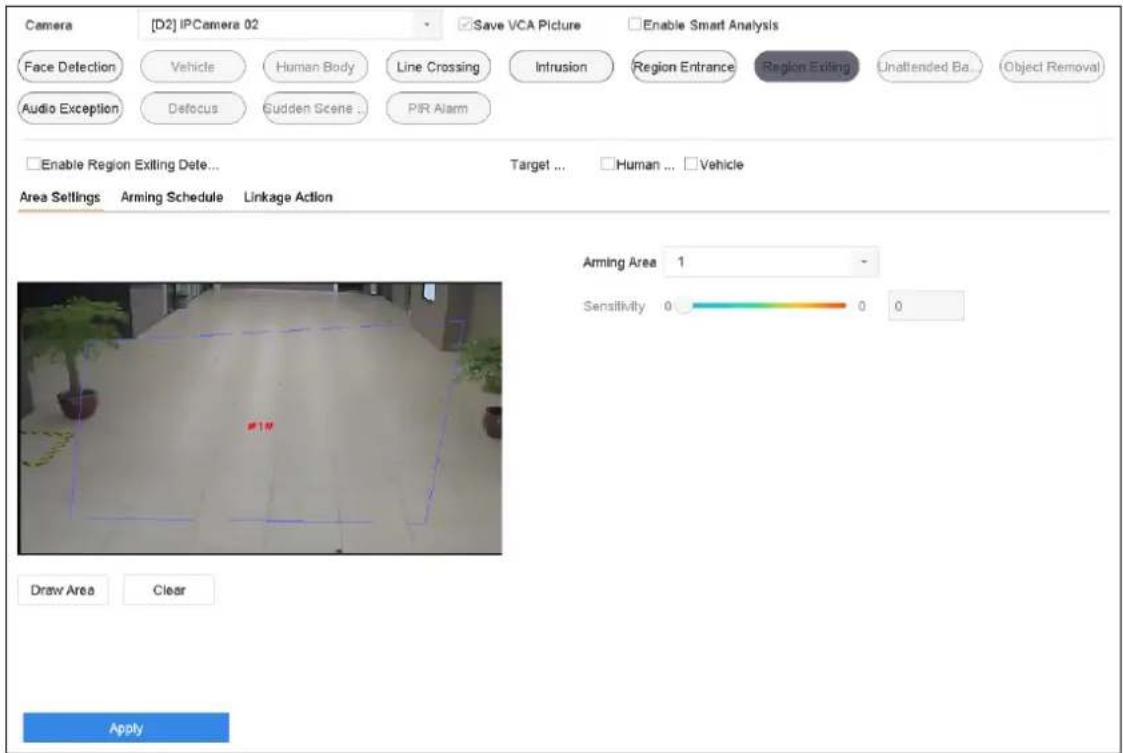
Task: Switch to Area Settings tab
Action: pyautogui.click(x=60, y=197)
